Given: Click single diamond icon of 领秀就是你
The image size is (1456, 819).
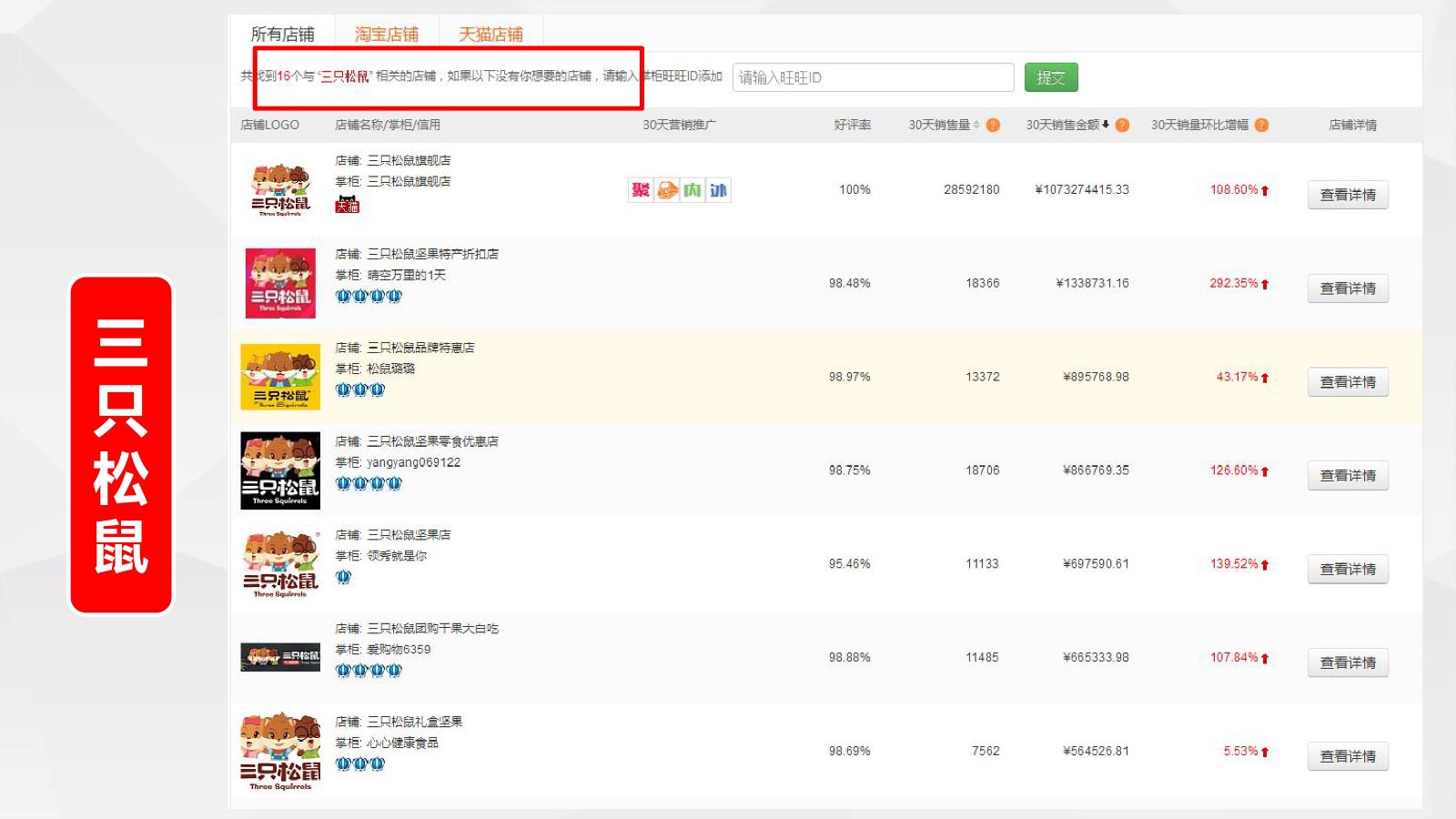Looking at the screenshot, I should 343,577.
